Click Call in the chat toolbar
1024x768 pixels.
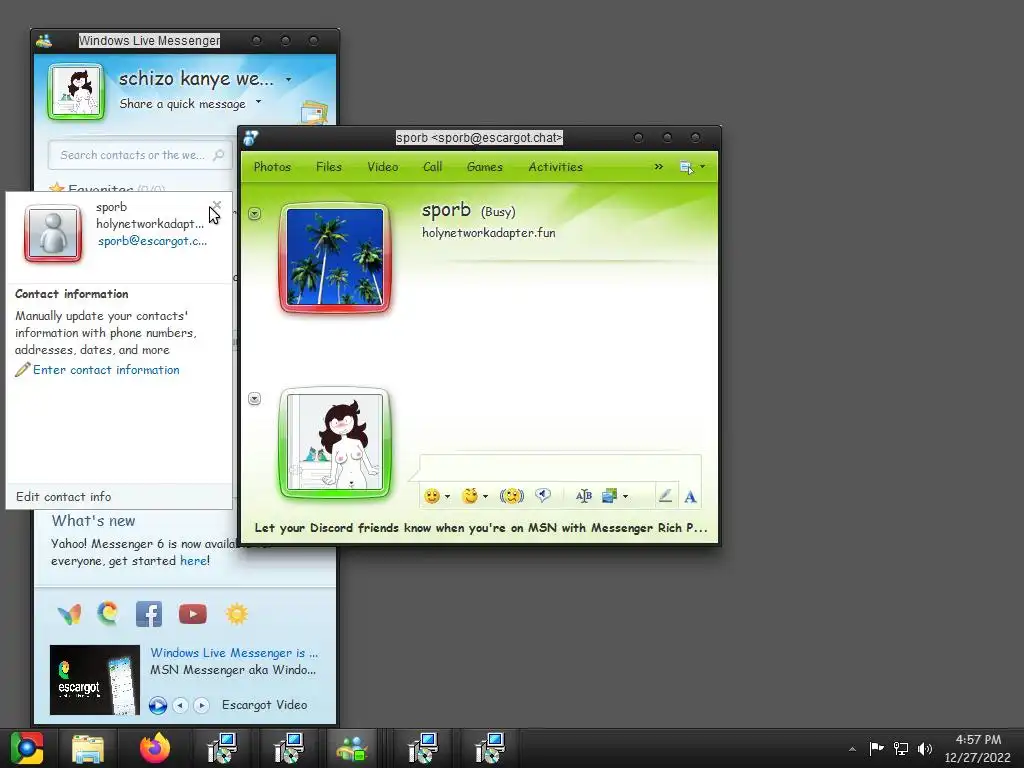coord(432,167)
